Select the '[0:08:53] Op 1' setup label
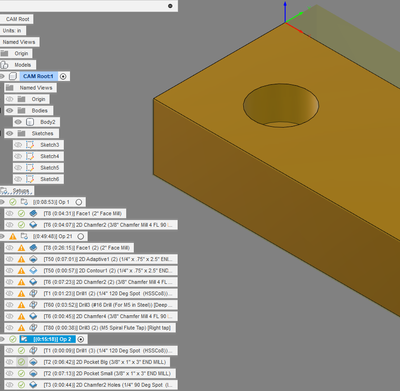Screen dimensions: 400x391 pyautogui.click(x=51, y=202)
